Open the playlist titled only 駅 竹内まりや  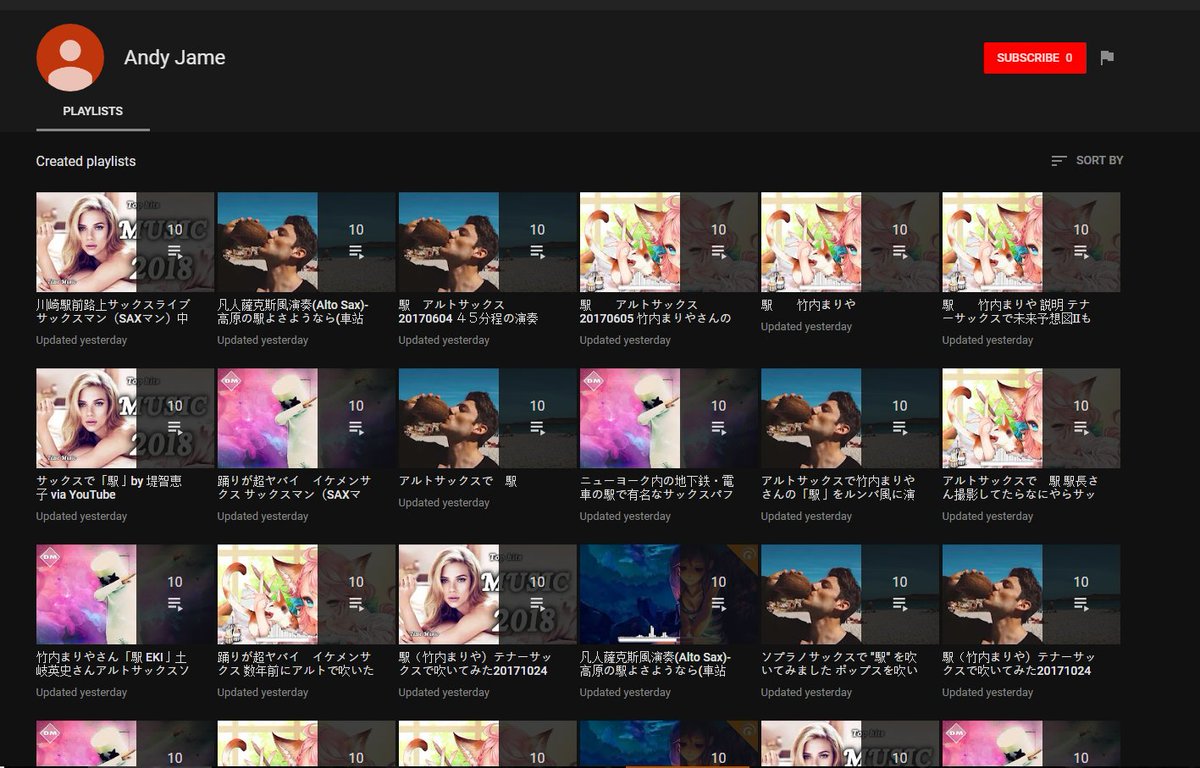[x=808, y=304]
